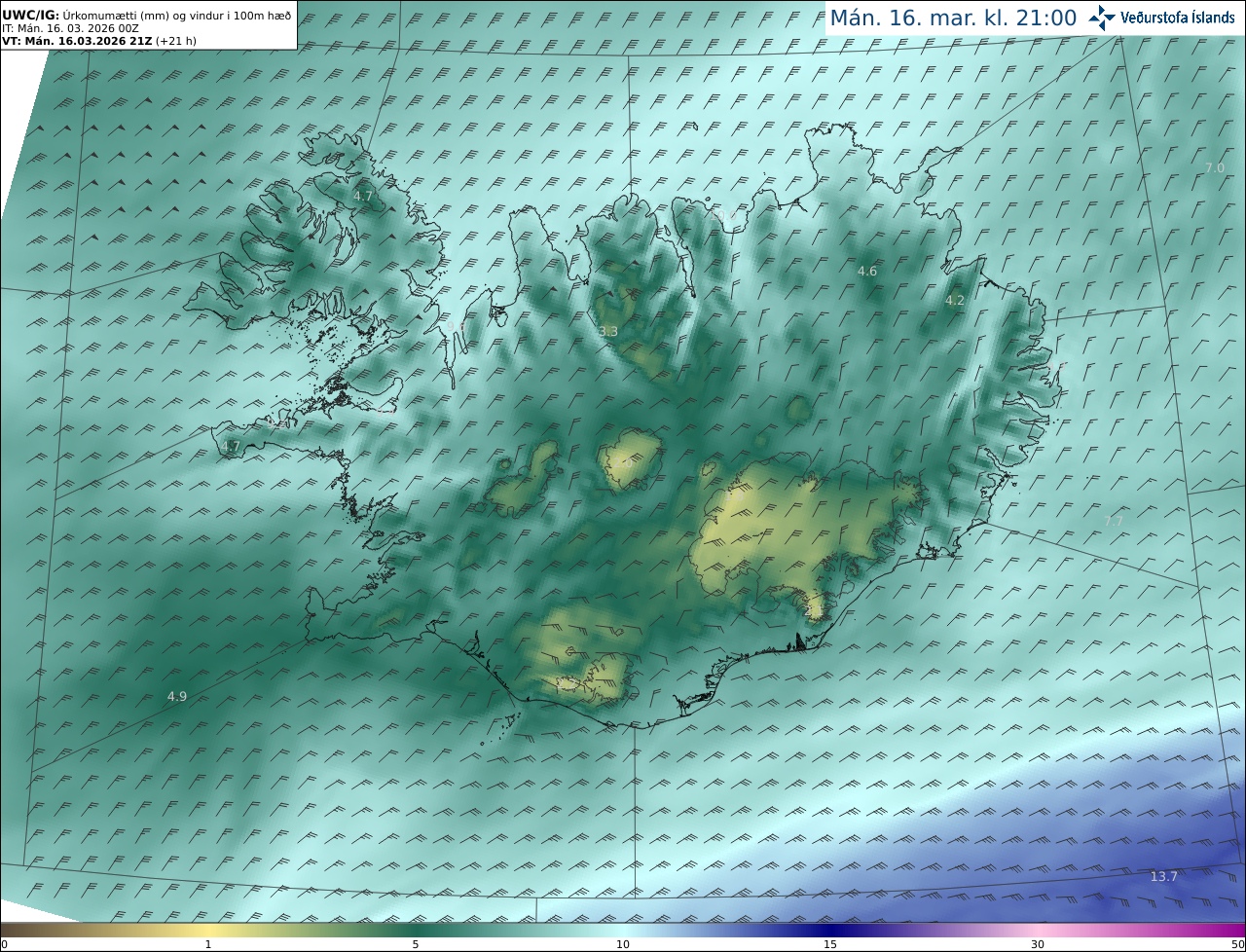Click the 7.0 value on the map
Image resolution: width=1246 pixels, height=952 pixels.
[1215, 167]
